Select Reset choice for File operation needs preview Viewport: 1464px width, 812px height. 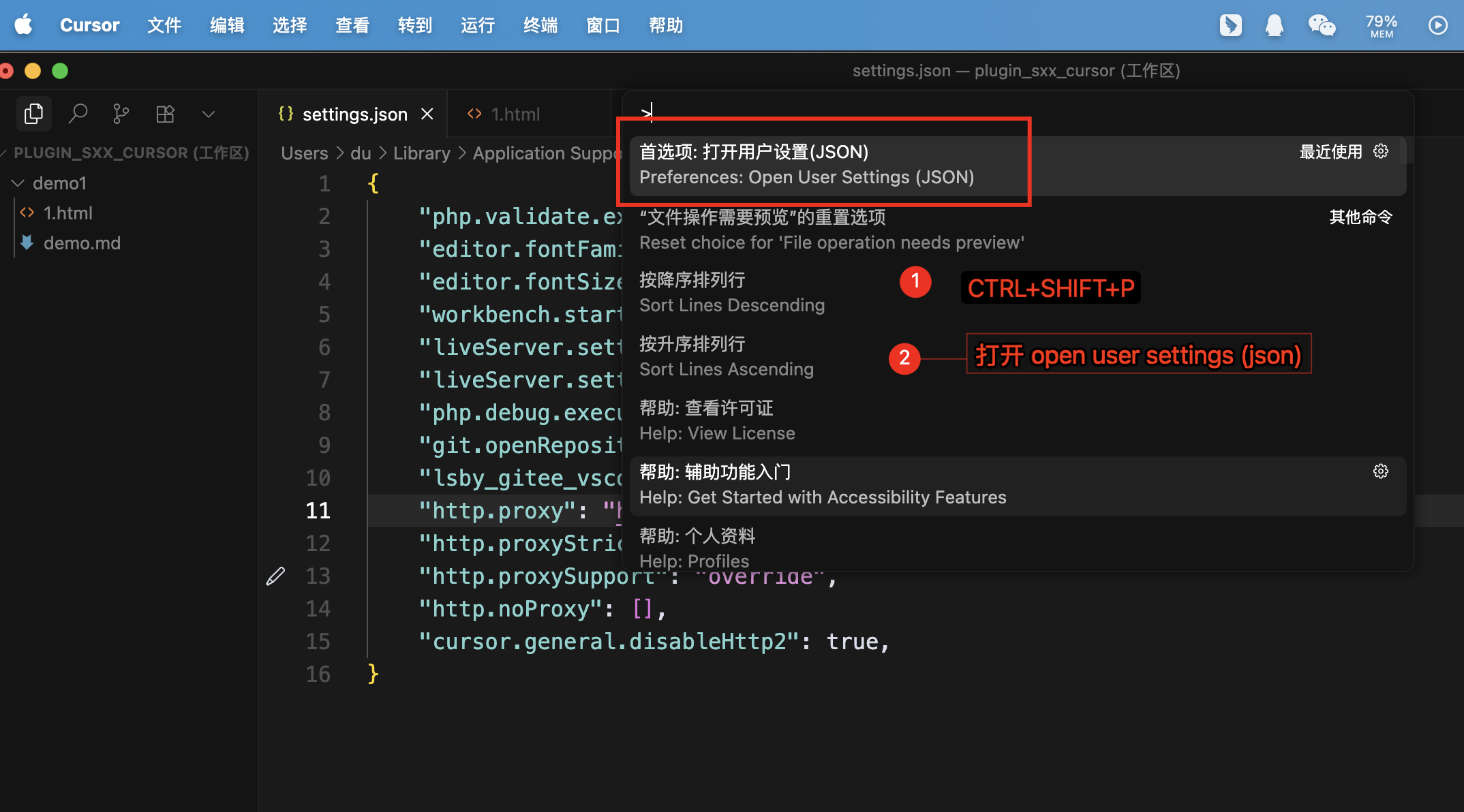point(1018,230)
